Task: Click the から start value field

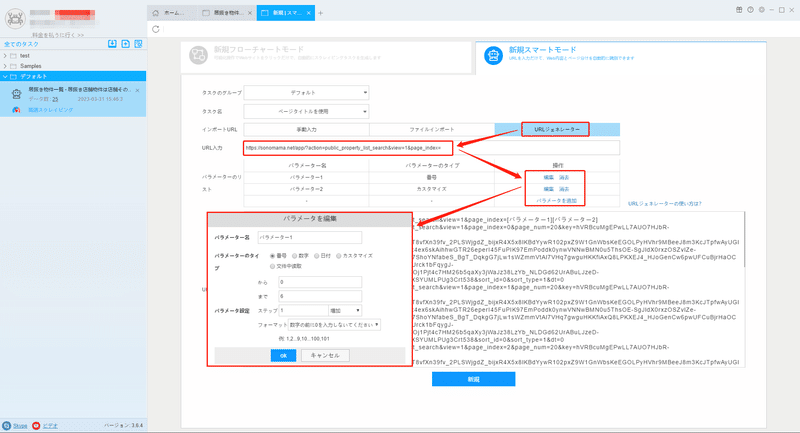Action: [320, 282]
